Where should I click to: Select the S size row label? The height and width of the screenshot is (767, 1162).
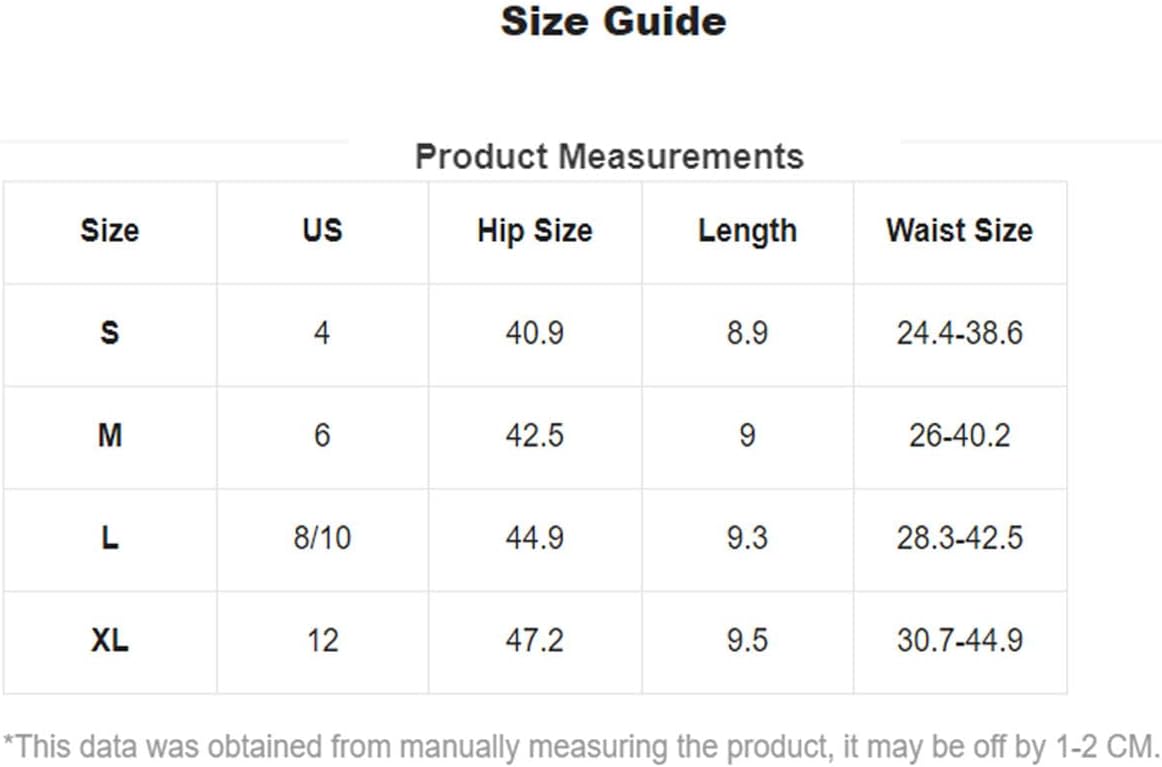pyautogui.click(x=110, y=333)
